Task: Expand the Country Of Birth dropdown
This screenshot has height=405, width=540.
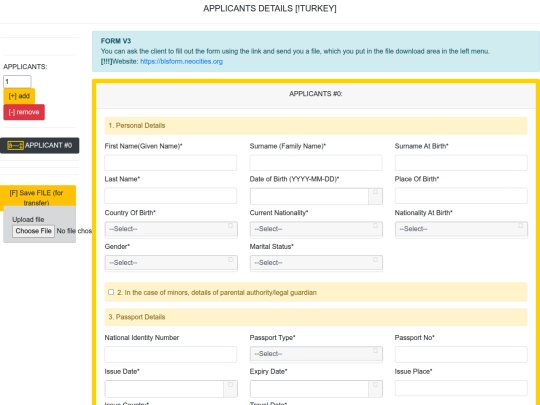Action: coord(171,229)
